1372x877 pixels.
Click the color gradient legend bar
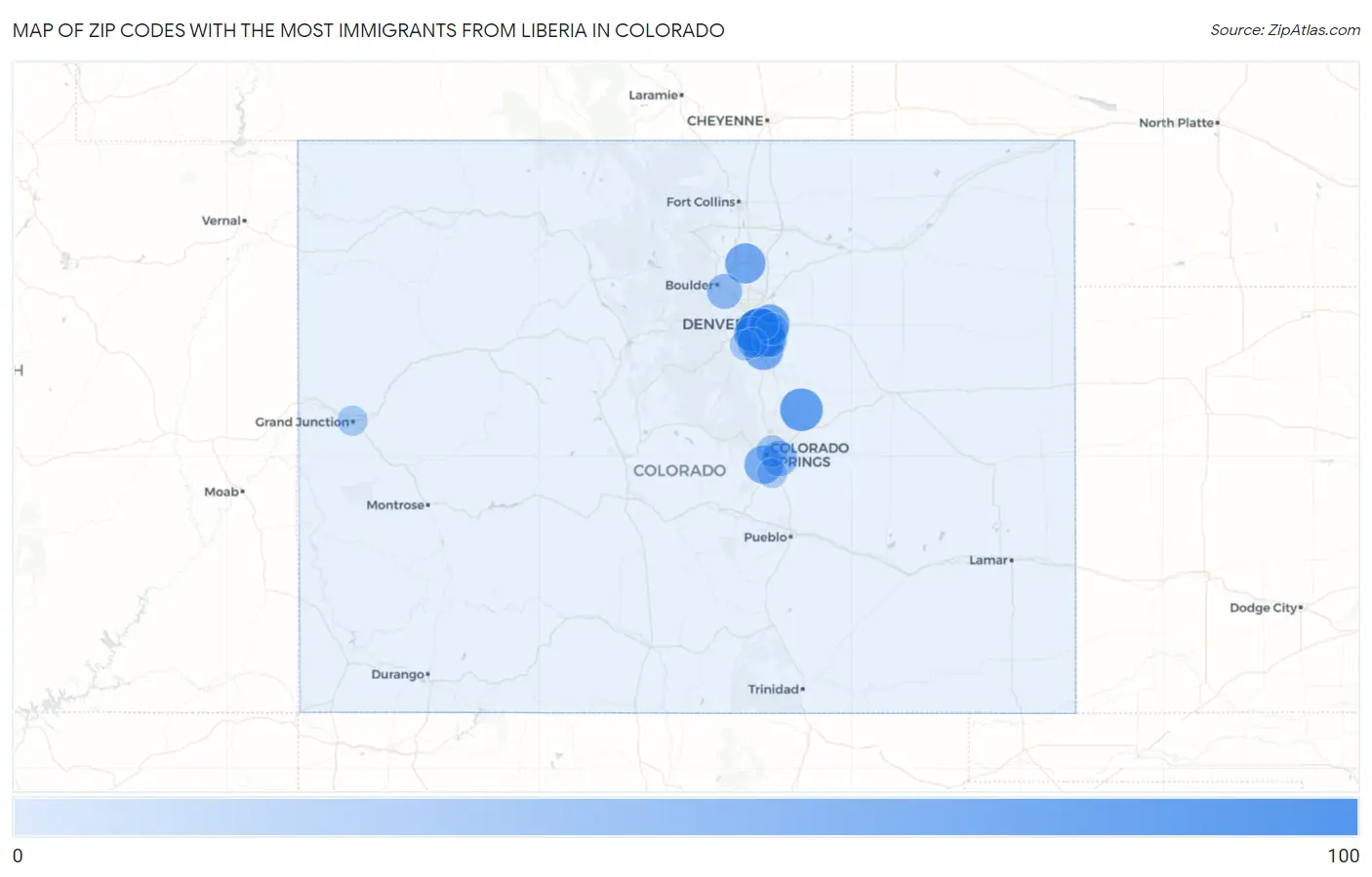[x=685, y=817]
